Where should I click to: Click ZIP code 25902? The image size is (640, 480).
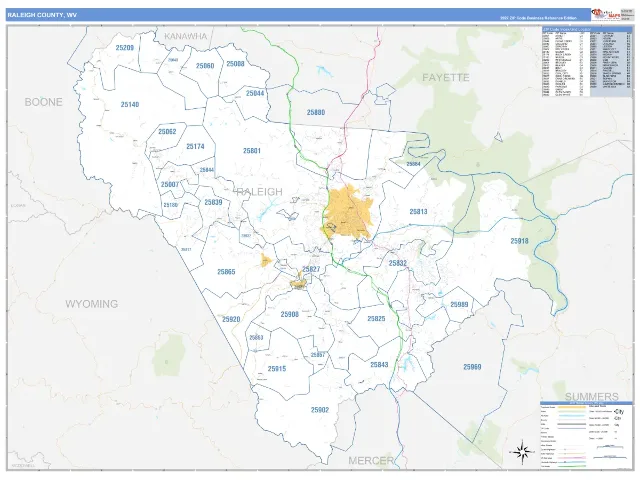point(320,410)
